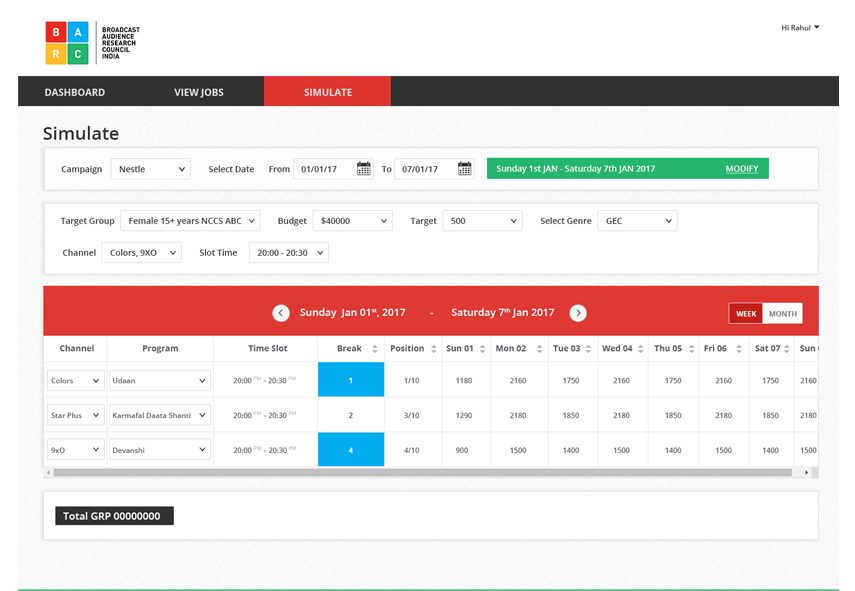Viewport: 855px width, 591px height.
Task: Open the Campaign dropdown showing Nestle
Action: tap(150, 169)
